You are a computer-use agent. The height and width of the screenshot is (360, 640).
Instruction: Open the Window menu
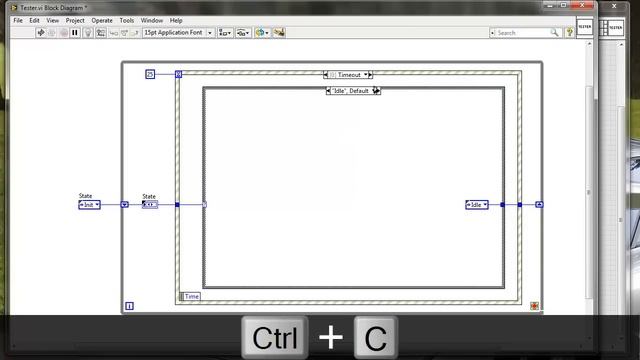[152, 20]
